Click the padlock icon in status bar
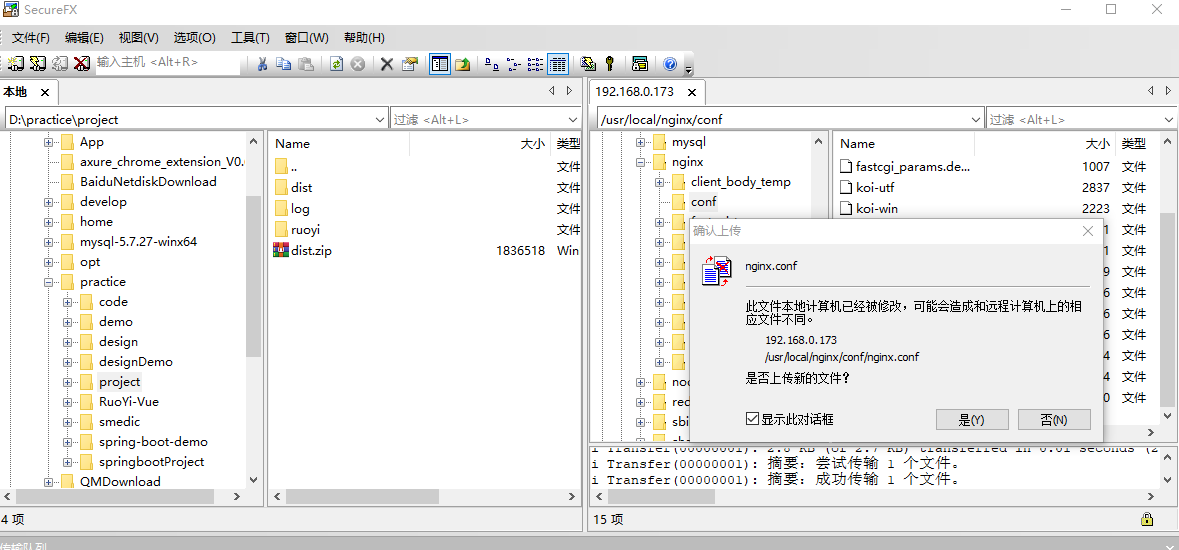1179x550 pixels. [x=1147, y=518]
